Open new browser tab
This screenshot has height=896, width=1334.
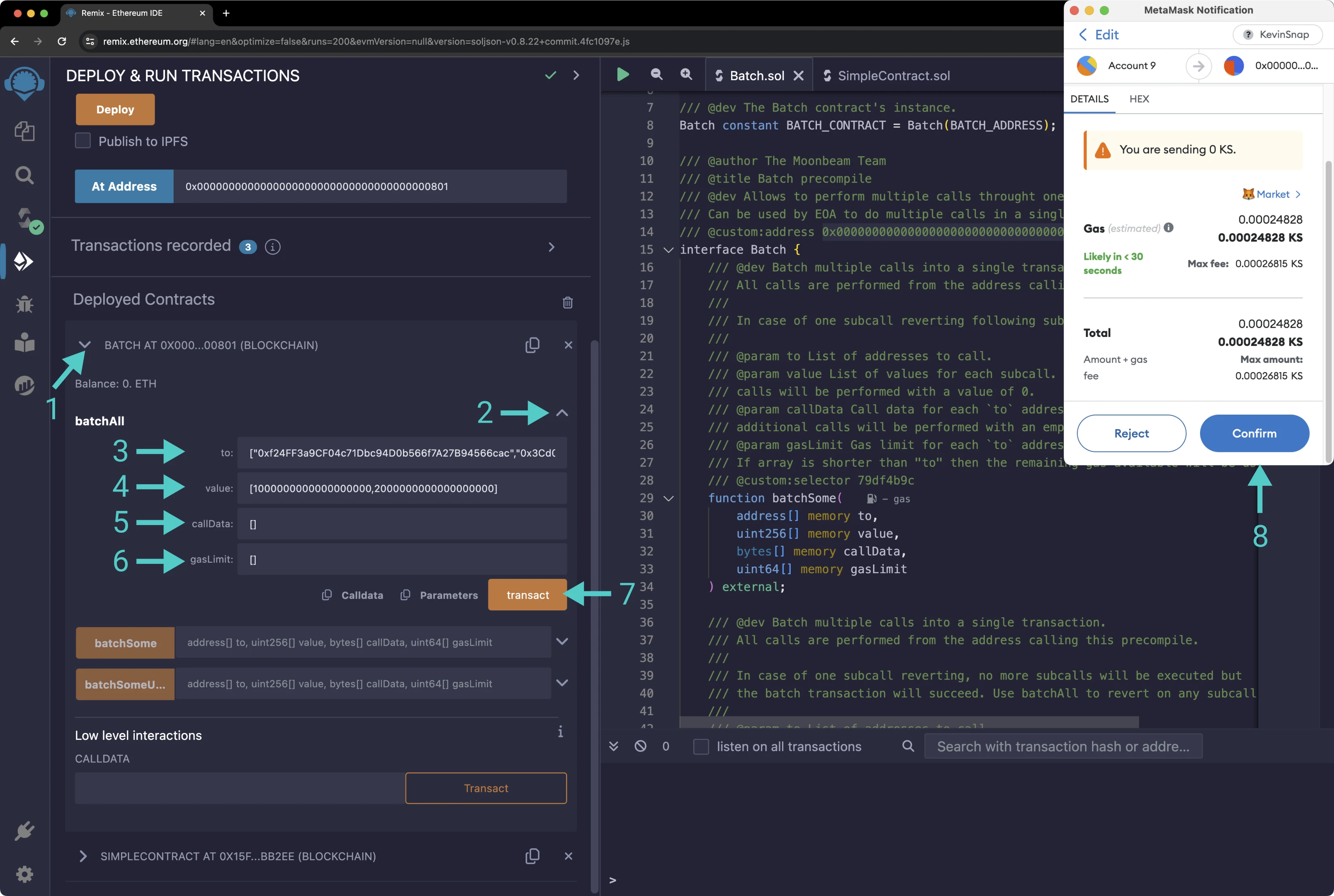(226, 13)
